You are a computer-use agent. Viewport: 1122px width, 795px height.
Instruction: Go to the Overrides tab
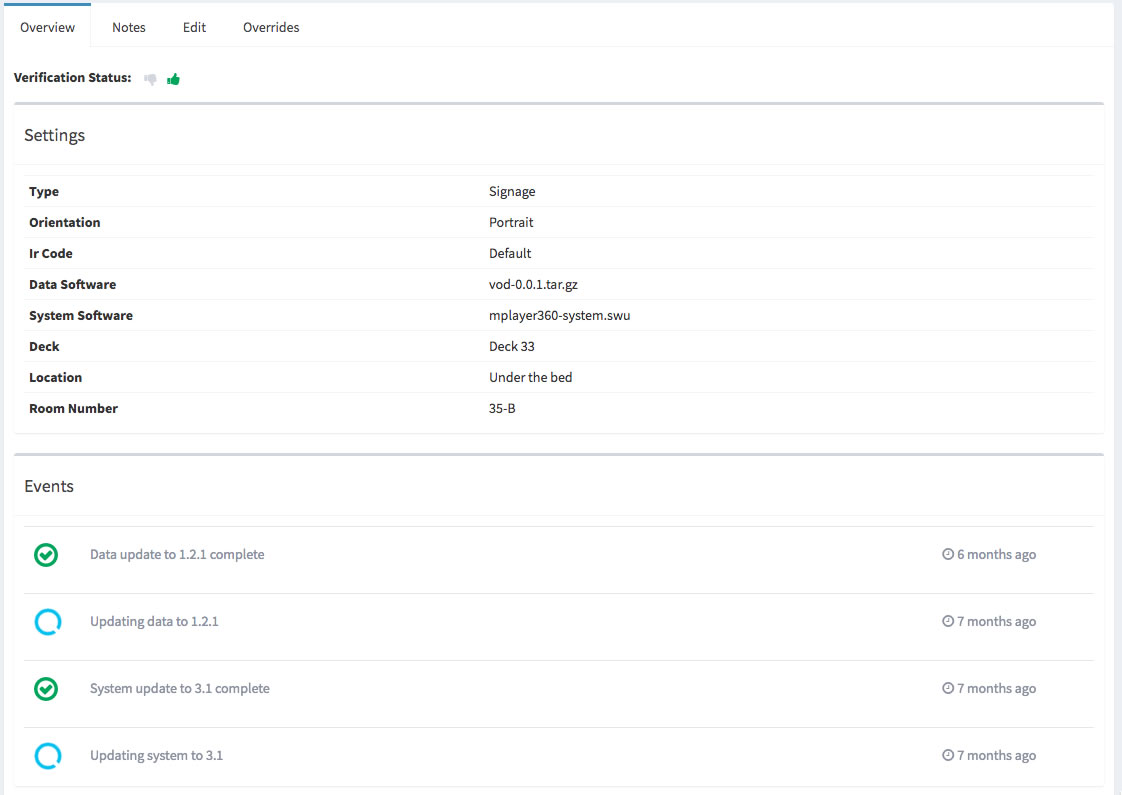point(271,27)
